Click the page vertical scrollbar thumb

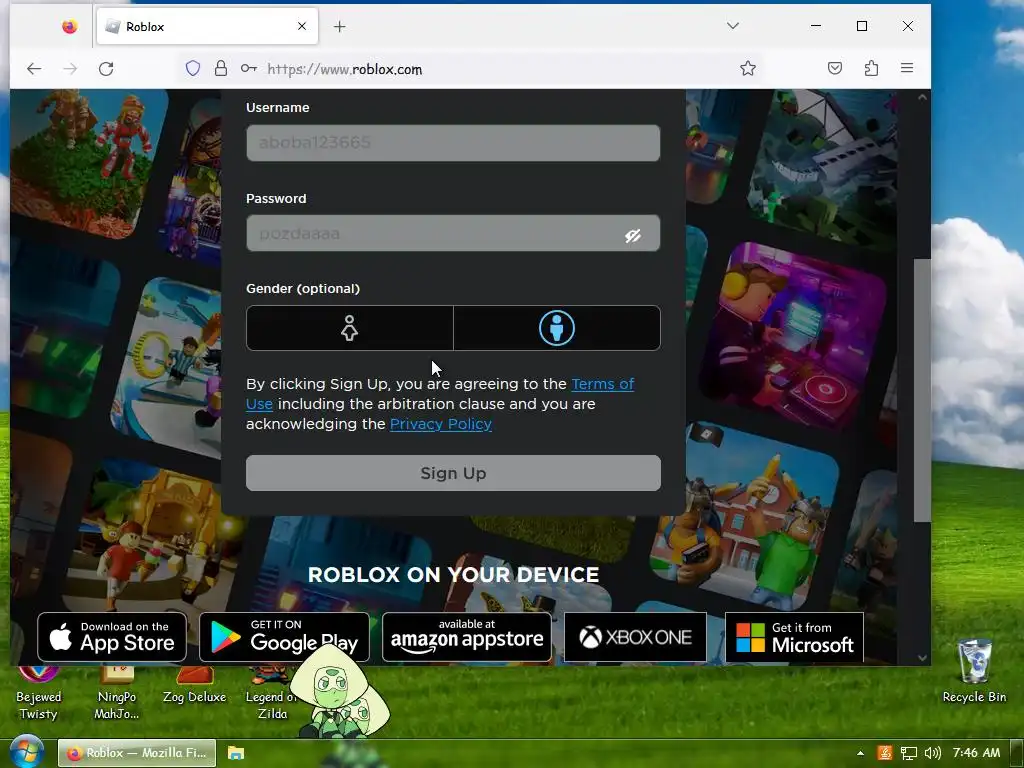921,390
